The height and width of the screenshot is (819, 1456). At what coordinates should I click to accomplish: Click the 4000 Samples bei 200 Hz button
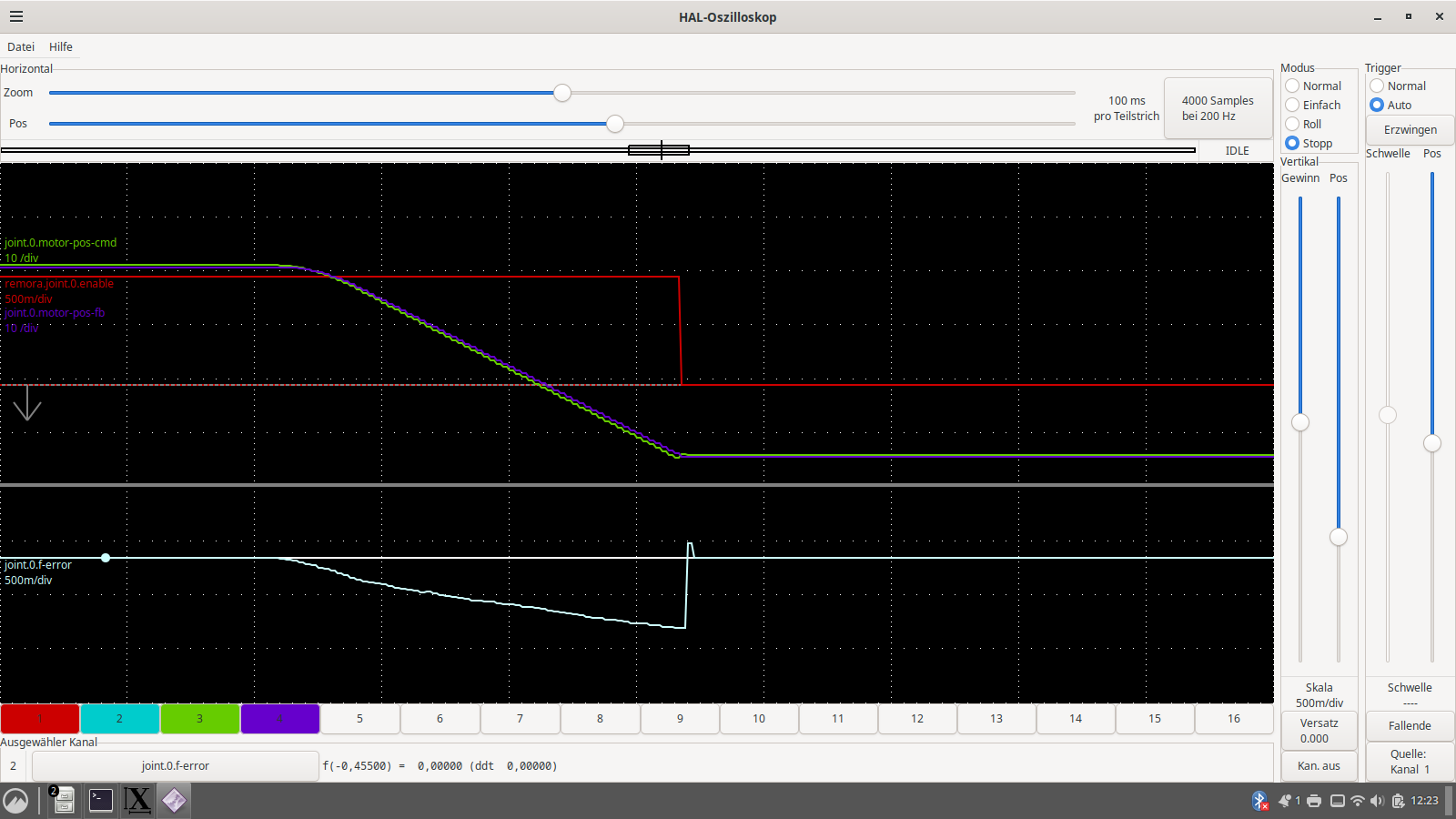(x=1218, y=108)
